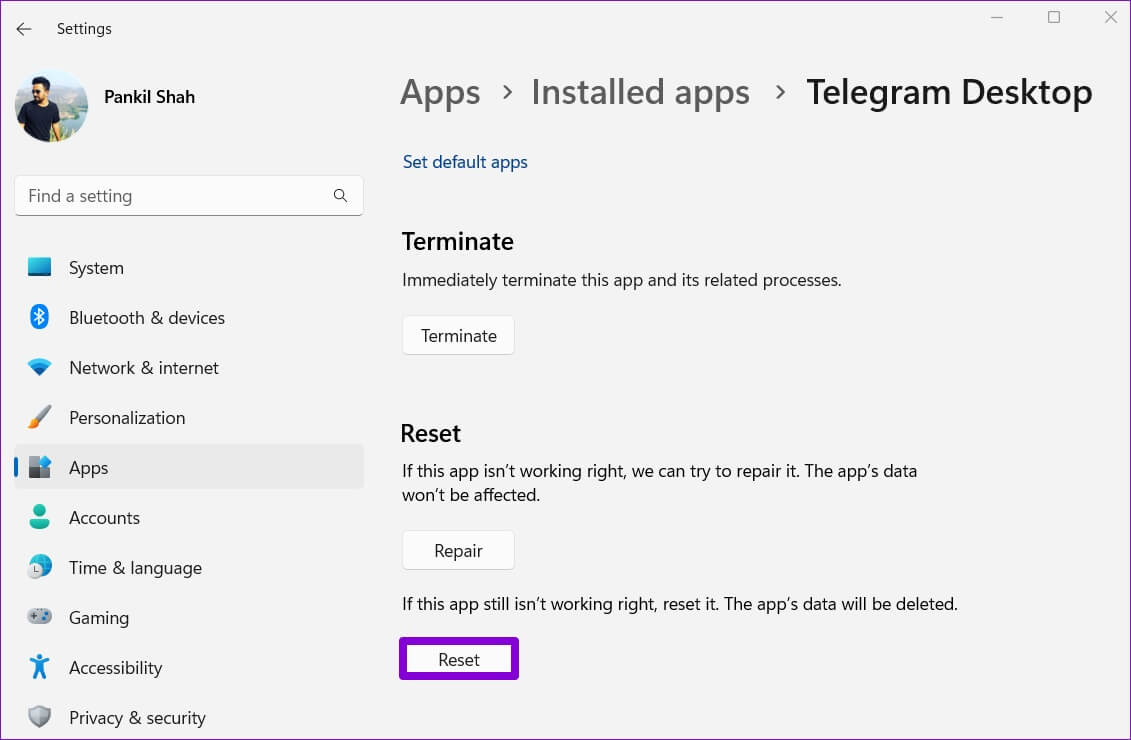Click the search magnifier icon
1131x740 pixels.
[x=340, y=195]
